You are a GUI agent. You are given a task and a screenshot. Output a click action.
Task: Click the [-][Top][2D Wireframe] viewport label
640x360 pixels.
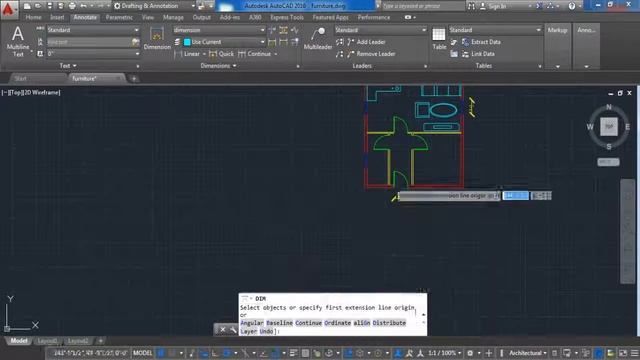[31, 93]
